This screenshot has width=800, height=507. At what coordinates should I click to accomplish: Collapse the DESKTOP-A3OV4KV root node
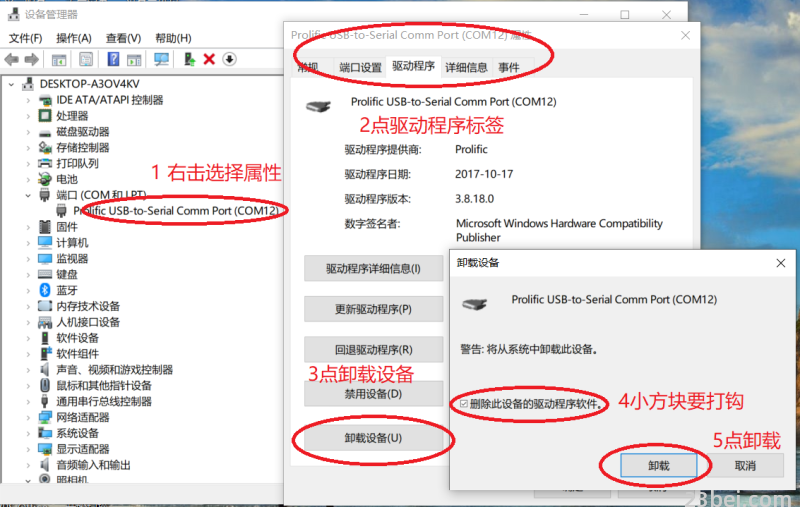pos(11,84)
